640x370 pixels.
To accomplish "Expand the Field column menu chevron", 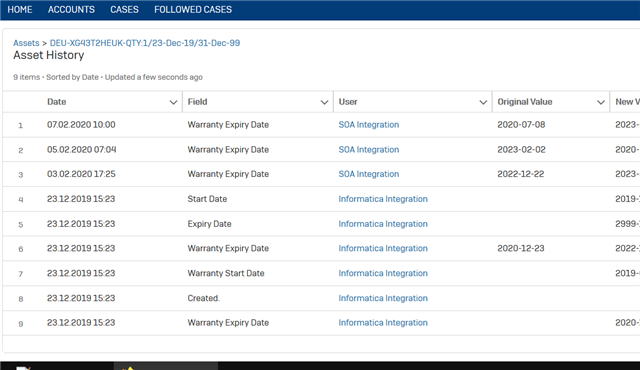I will (324, 102).
